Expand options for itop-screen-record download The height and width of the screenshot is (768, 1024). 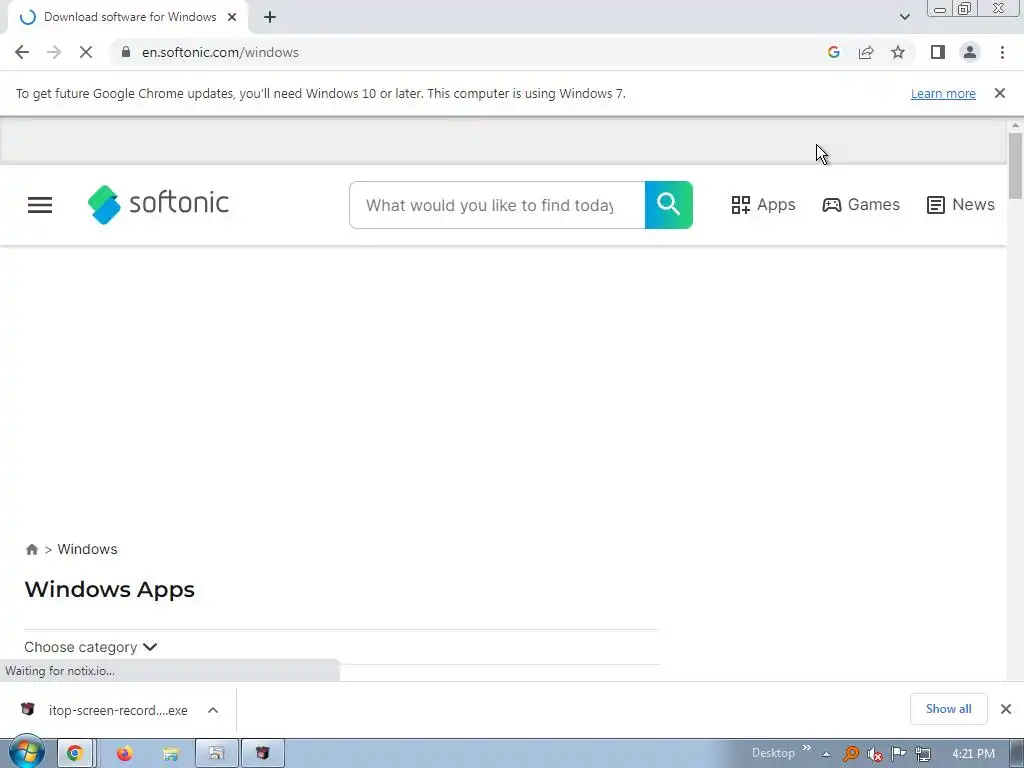(x=213, y=710)
